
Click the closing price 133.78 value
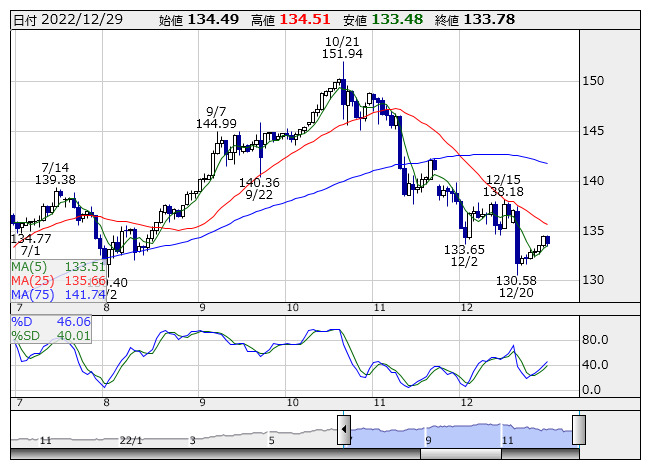point(489,20)
